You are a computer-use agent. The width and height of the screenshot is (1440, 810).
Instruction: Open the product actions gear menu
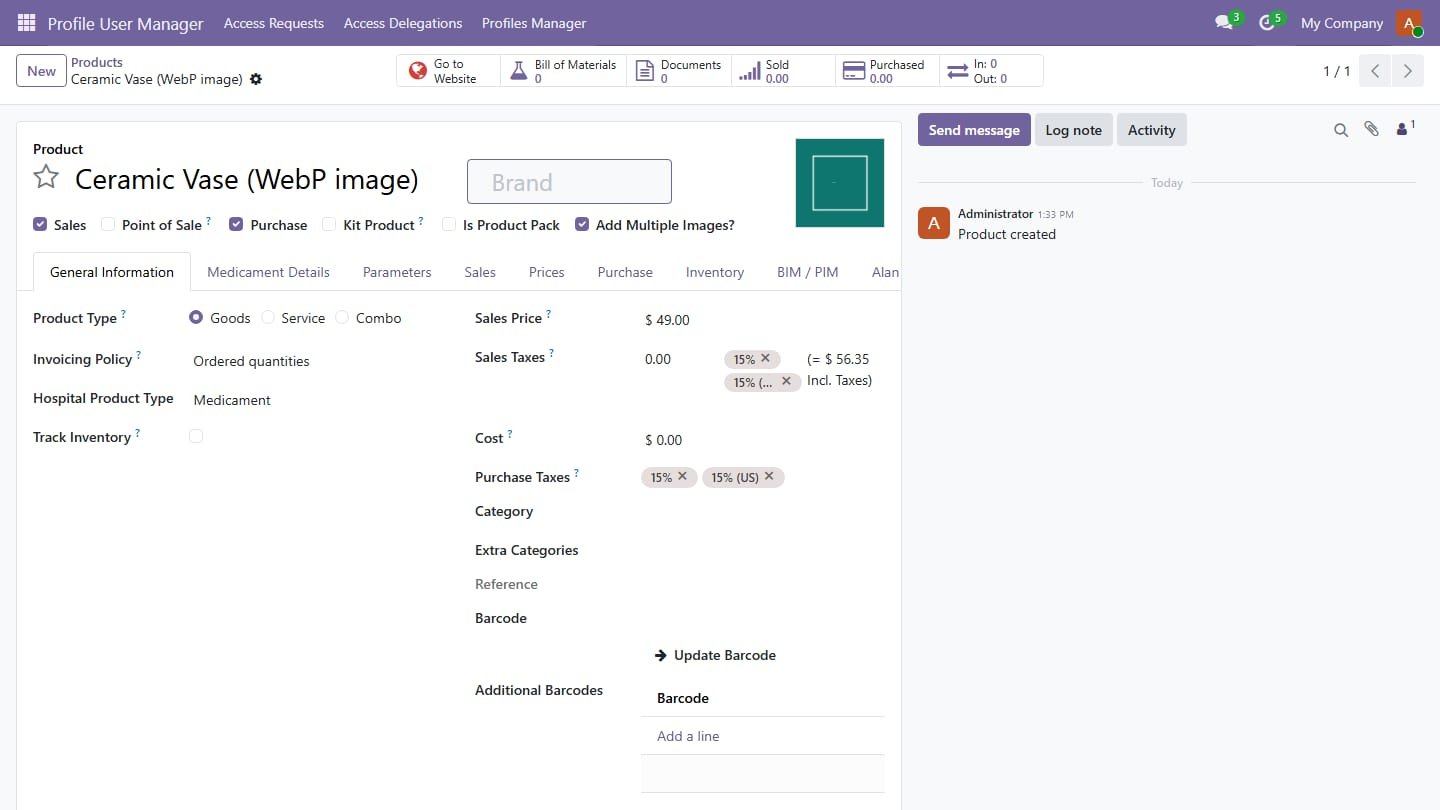point(256,79)
